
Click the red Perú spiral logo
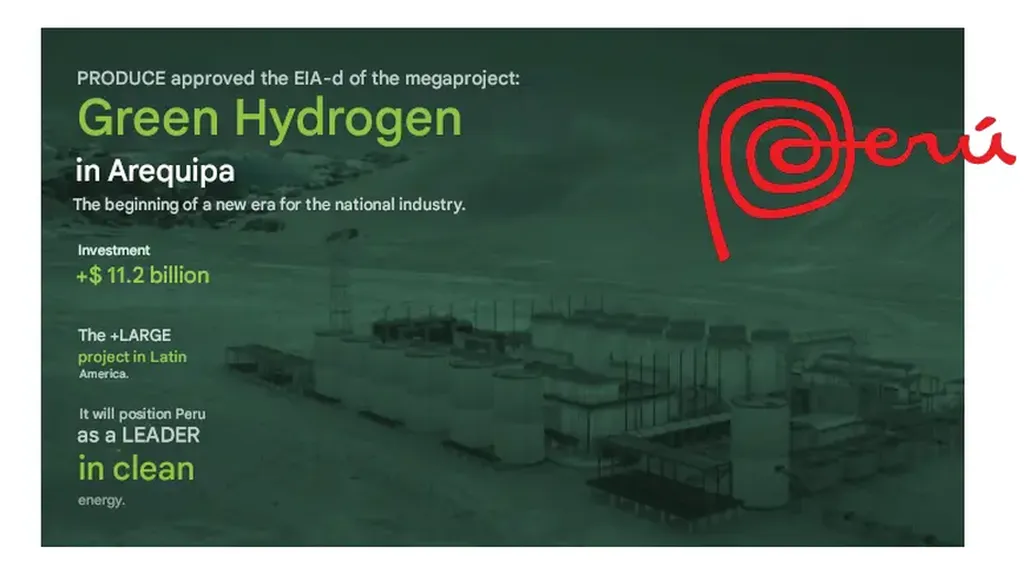click(x=856, y=166)
